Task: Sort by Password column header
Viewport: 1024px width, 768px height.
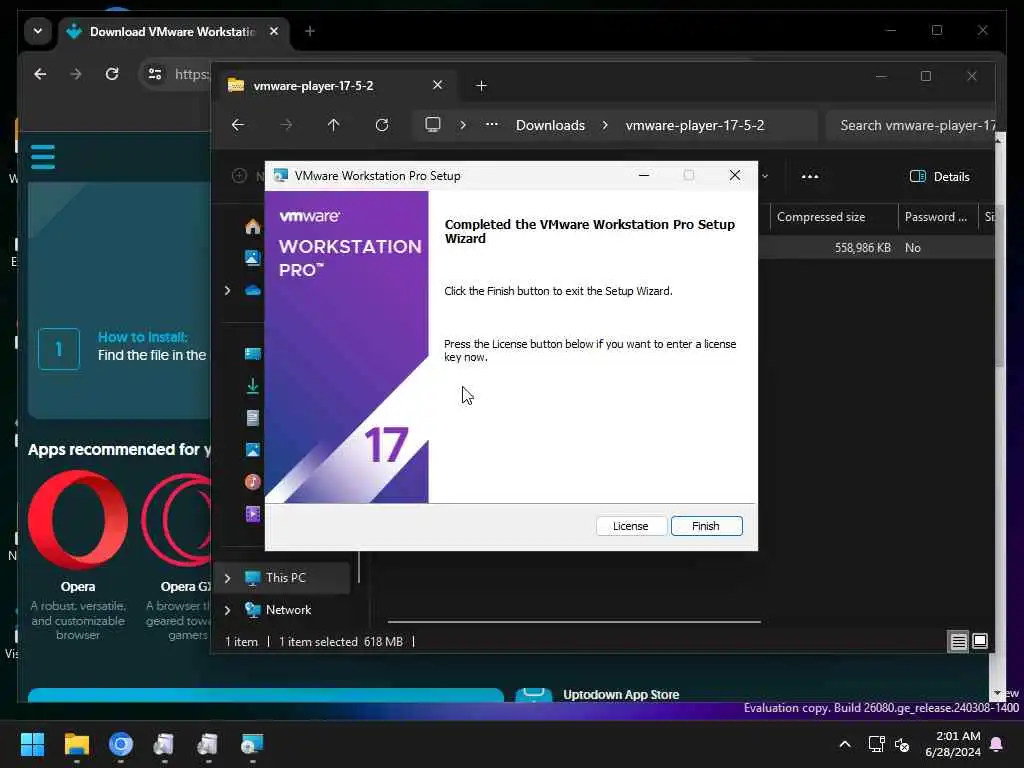Action: tap(937, 217)
